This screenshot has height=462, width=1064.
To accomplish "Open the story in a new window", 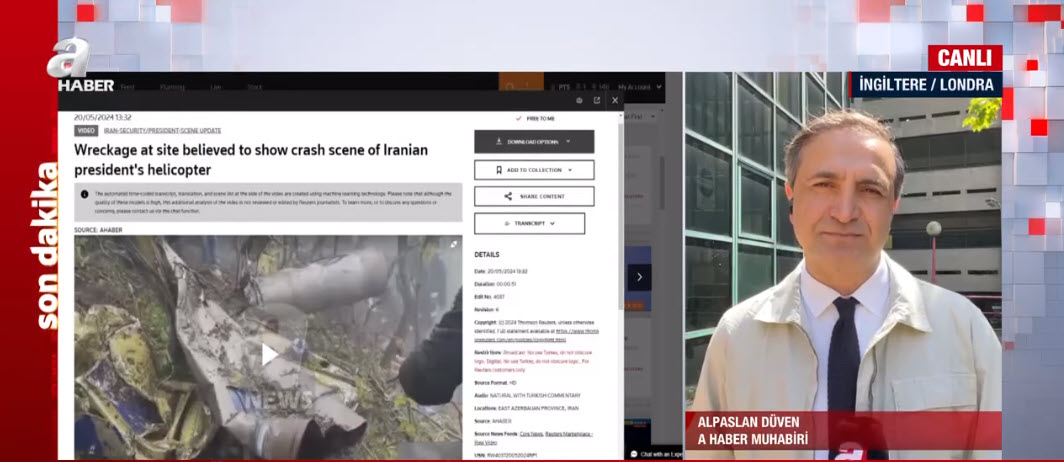I will coord(597,100).
